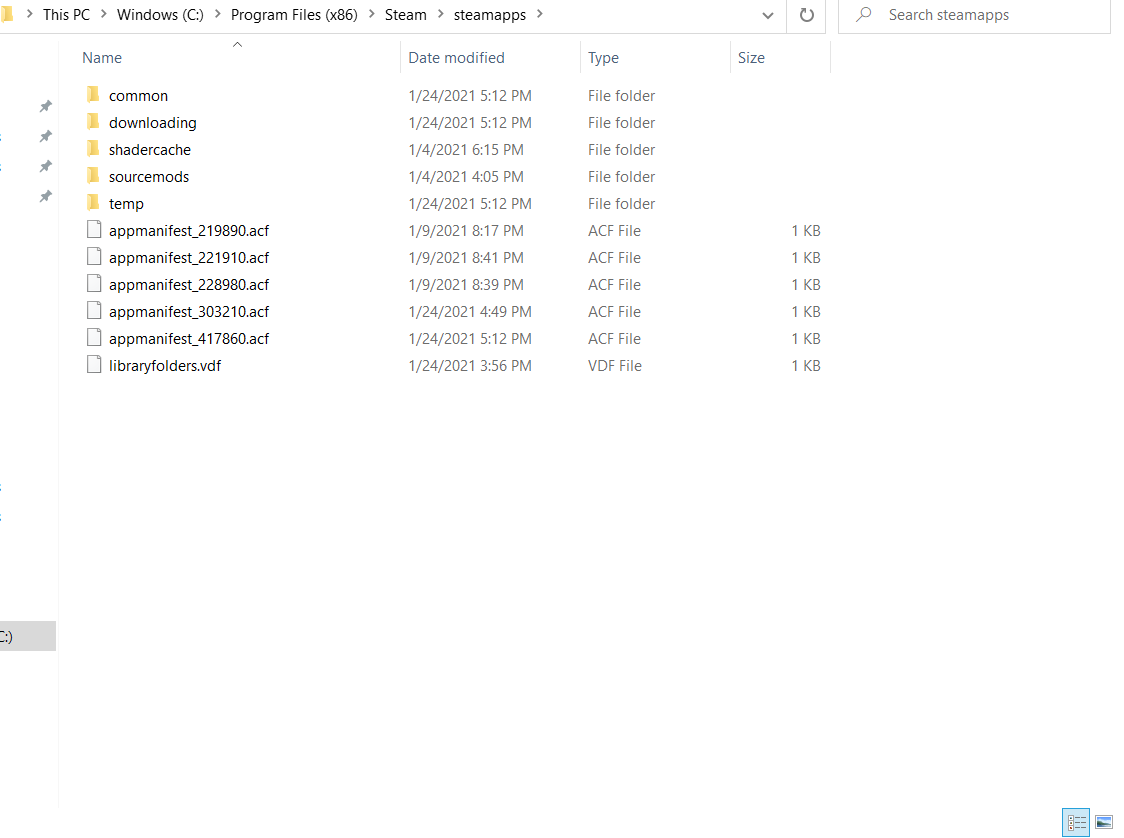
Task: Expand the chevron after steamapps breadcrumb
Action: coord(540,14)
